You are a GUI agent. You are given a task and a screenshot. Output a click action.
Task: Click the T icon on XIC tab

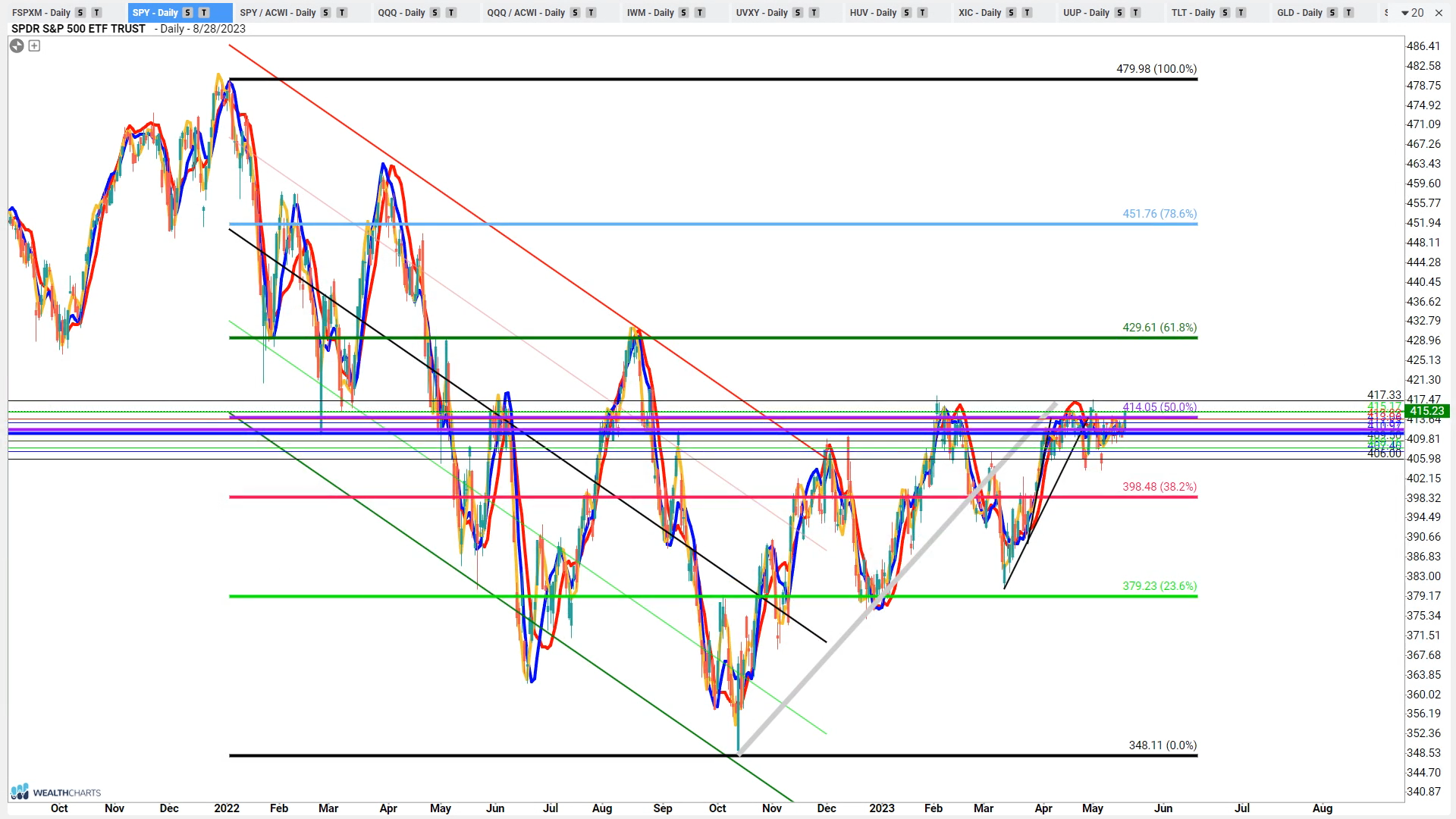click(x=1027, y=13)
